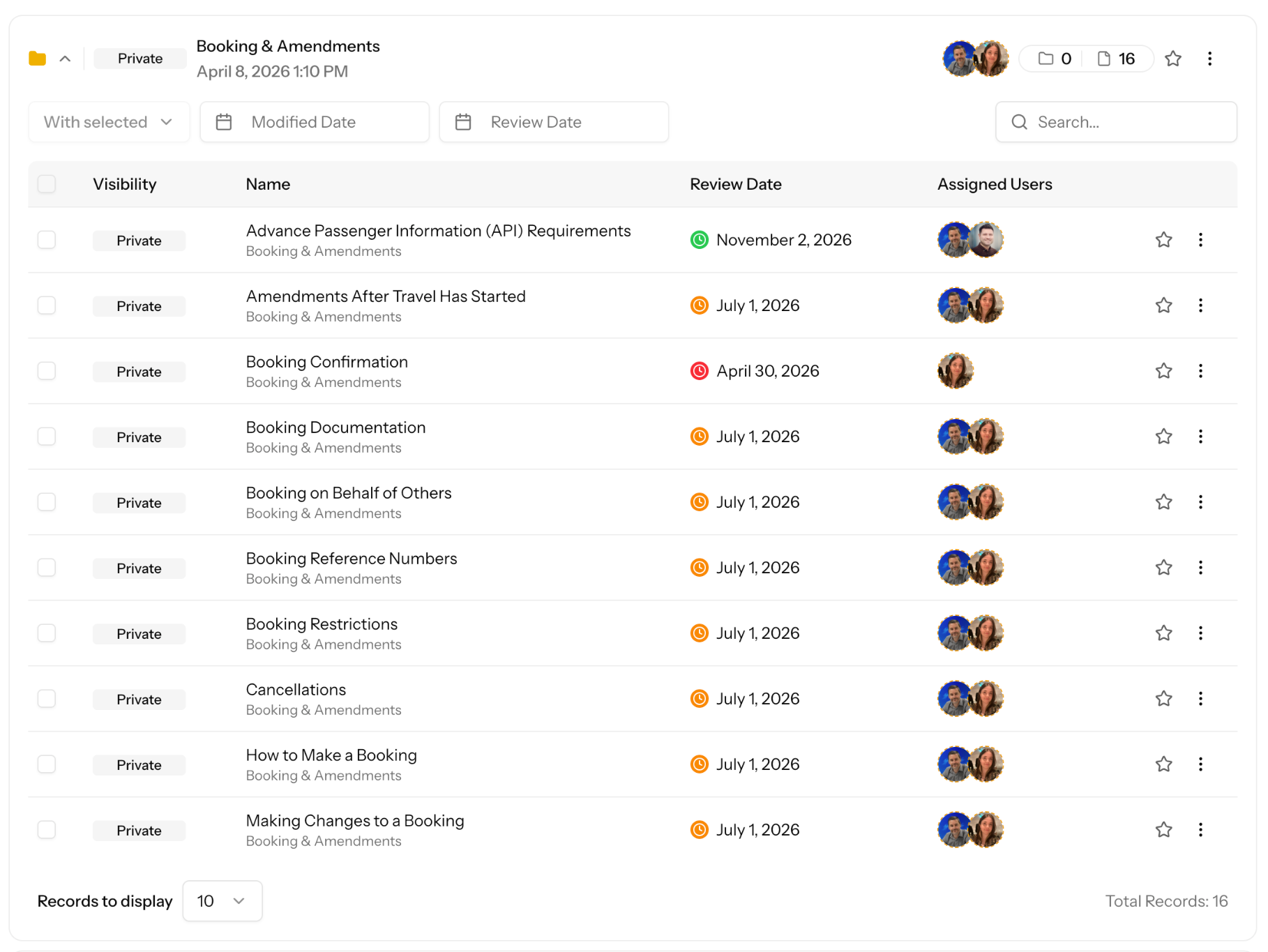Click the yellow folder icon in header

[x=38, y=59]
